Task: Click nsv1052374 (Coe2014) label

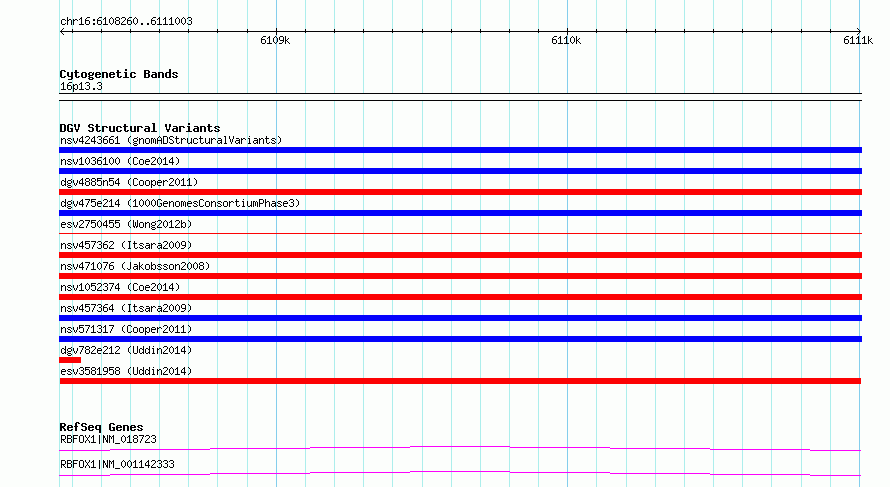Action: pyautogui.click(x=120, y=287)
